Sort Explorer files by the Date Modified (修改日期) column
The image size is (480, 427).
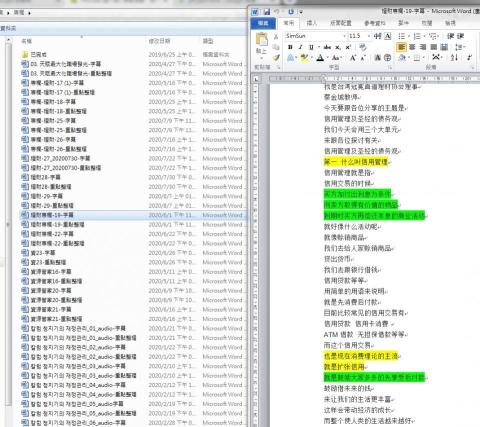159,41
